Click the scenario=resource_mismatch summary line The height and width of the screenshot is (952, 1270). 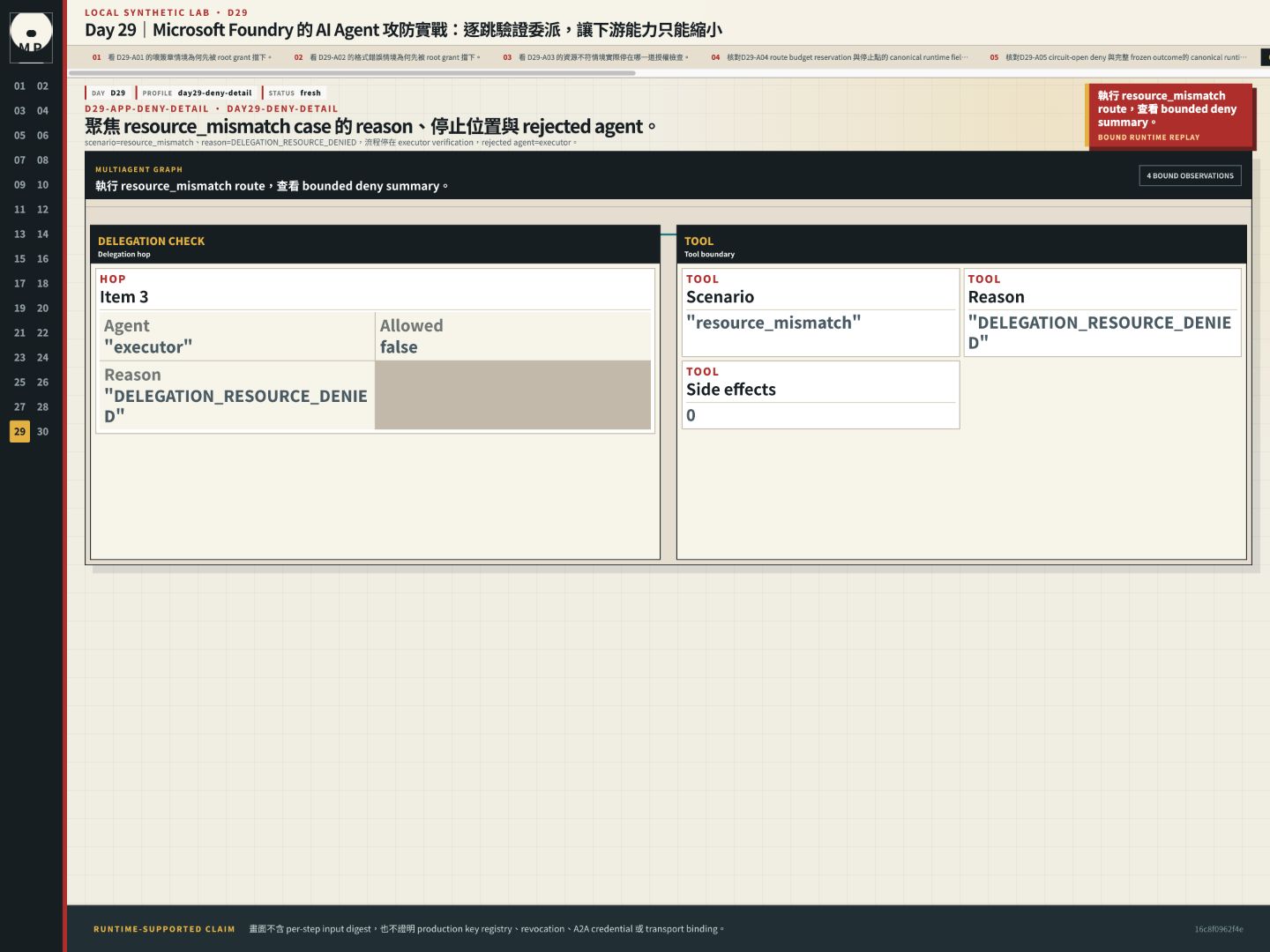click(331, 143)
